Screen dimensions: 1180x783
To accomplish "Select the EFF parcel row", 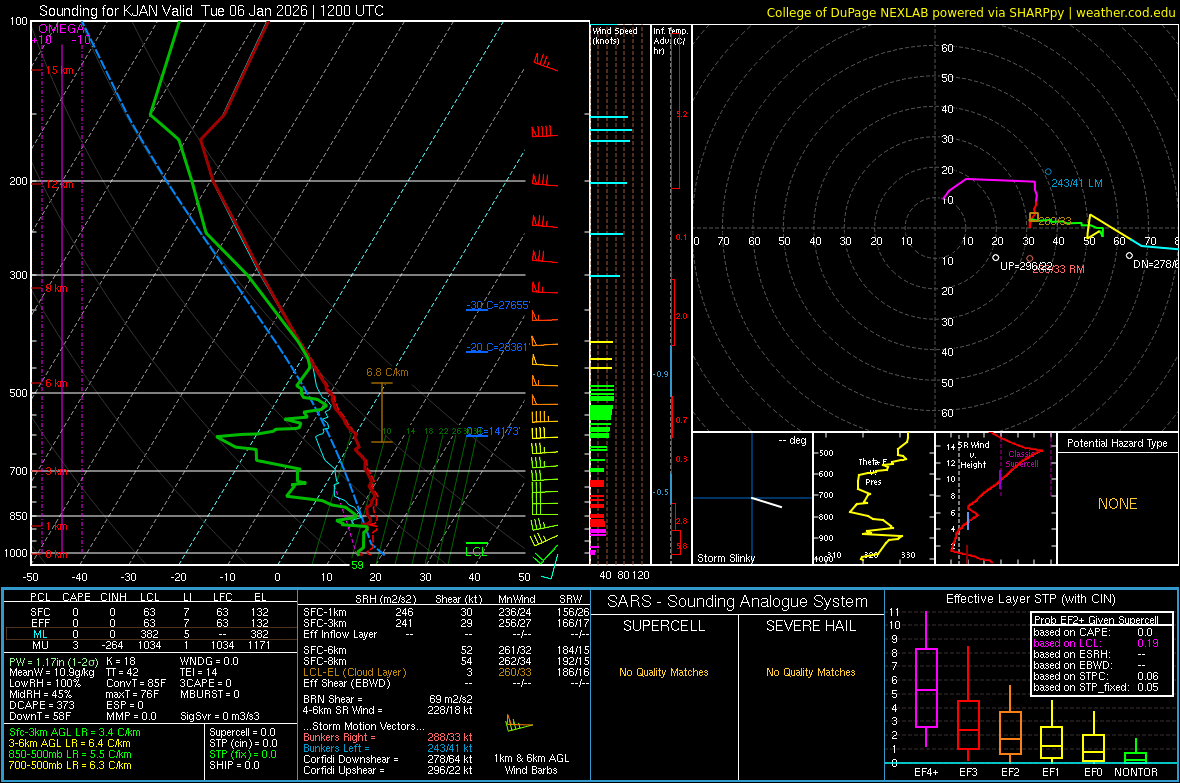I will [x=150, y=623].
